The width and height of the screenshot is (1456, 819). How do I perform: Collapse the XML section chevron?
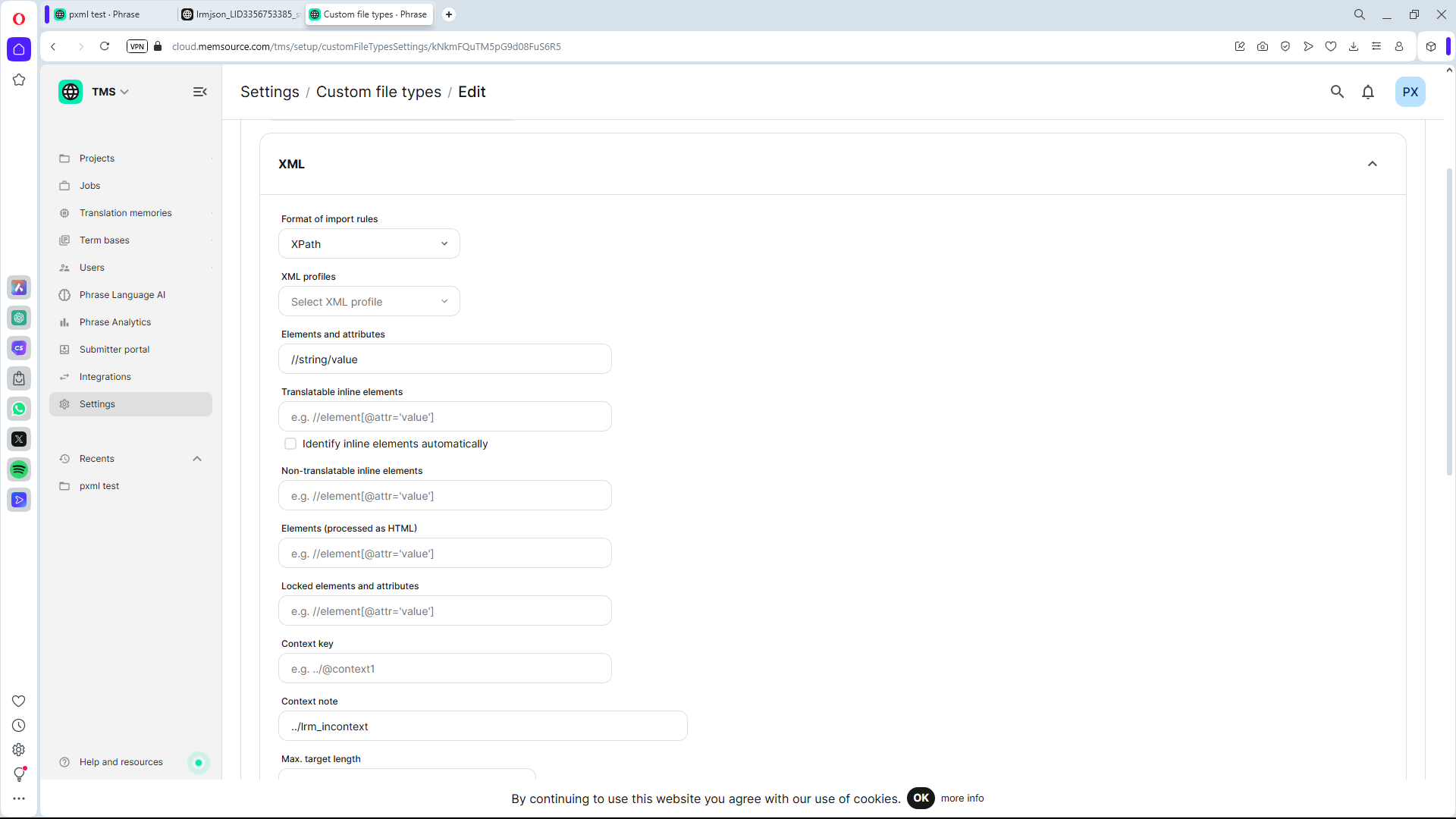click(x=1372, y=164)
